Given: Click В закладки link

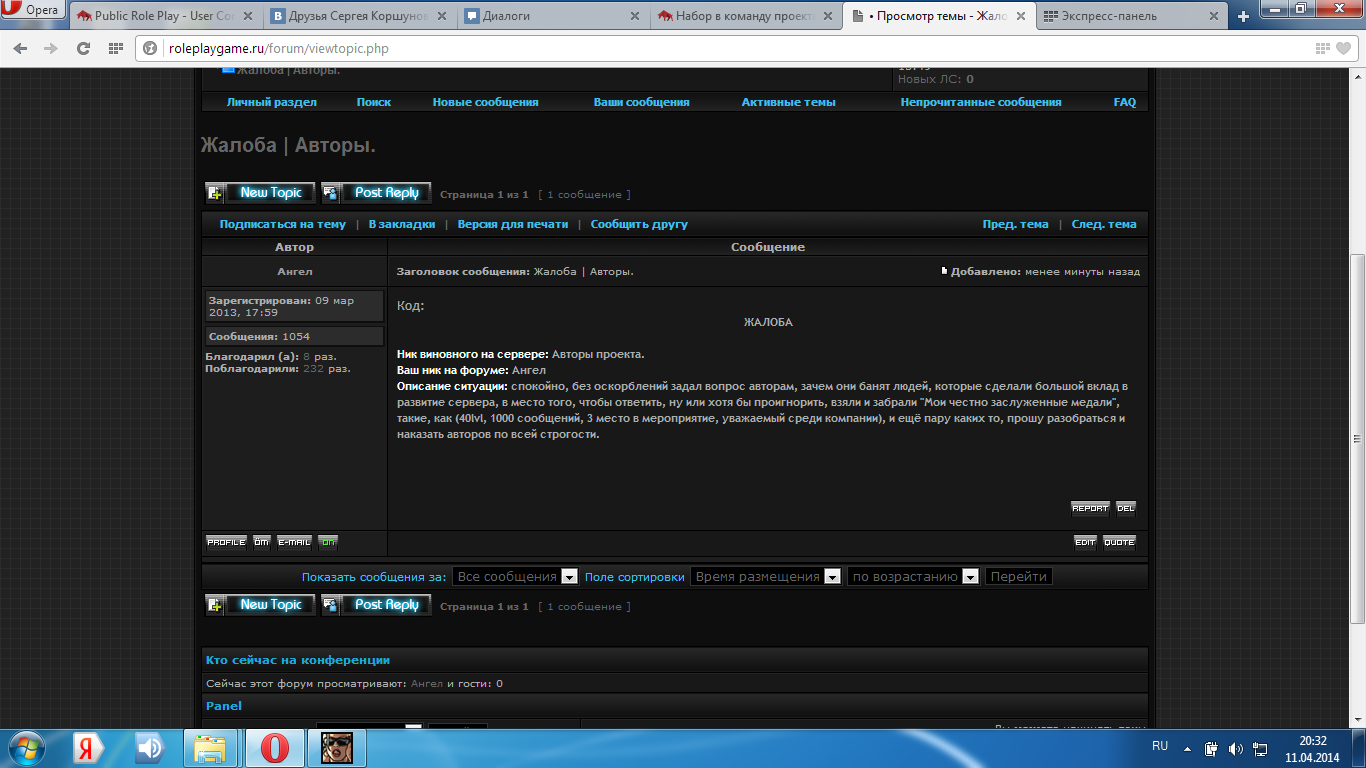Looking at the screenshot, I should click(401, 224).
